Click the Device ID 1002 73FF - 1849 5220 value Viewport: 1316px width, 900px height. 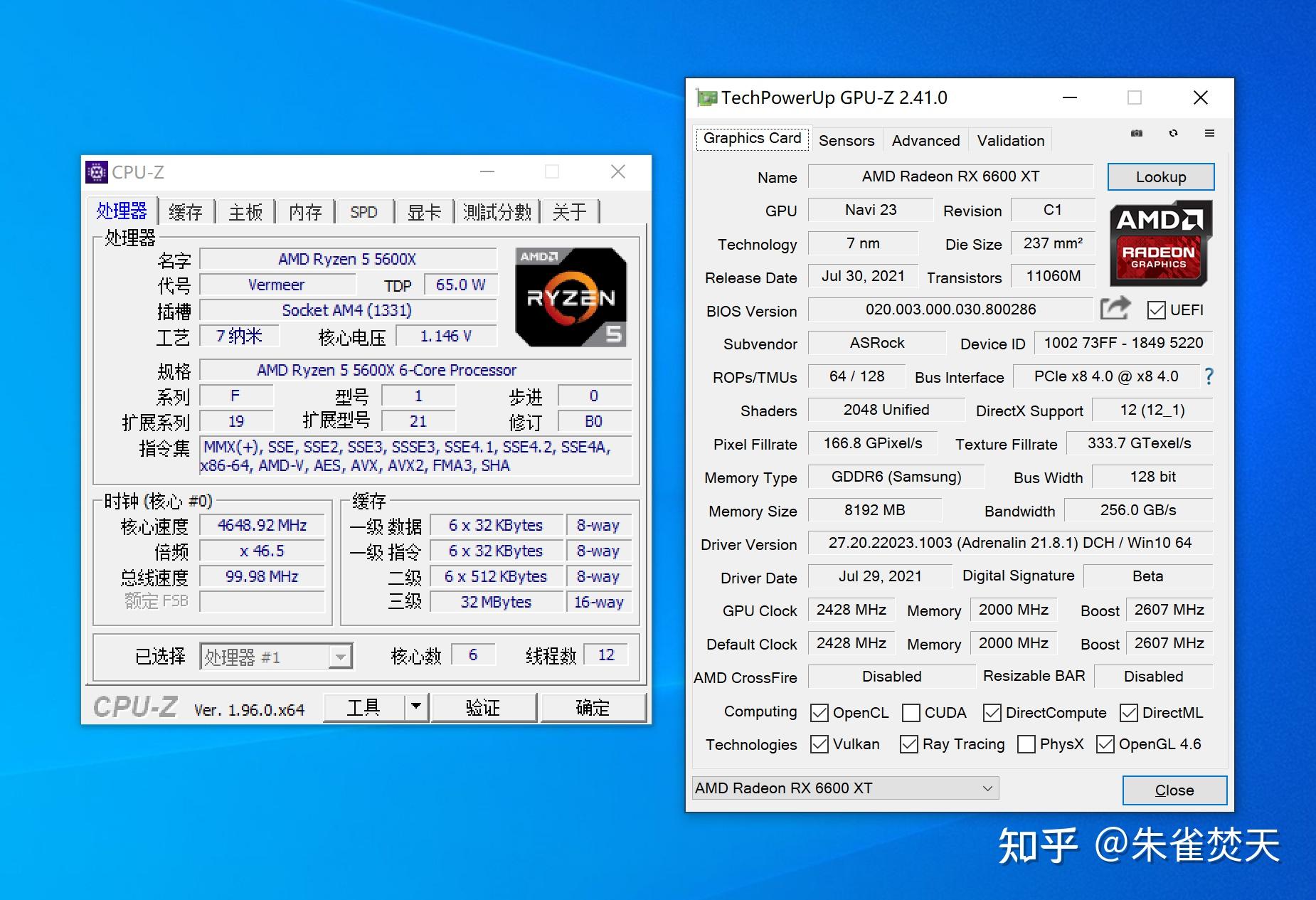click(x=1123, y=343)
